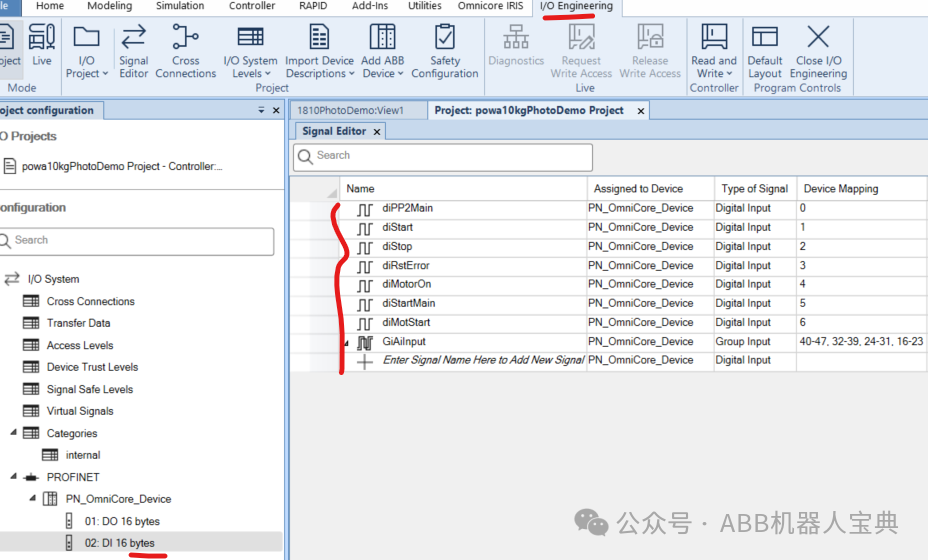928x560 pixels.
Task: Select Virtual Signals in I/O System tree
Action: [80, 411]
